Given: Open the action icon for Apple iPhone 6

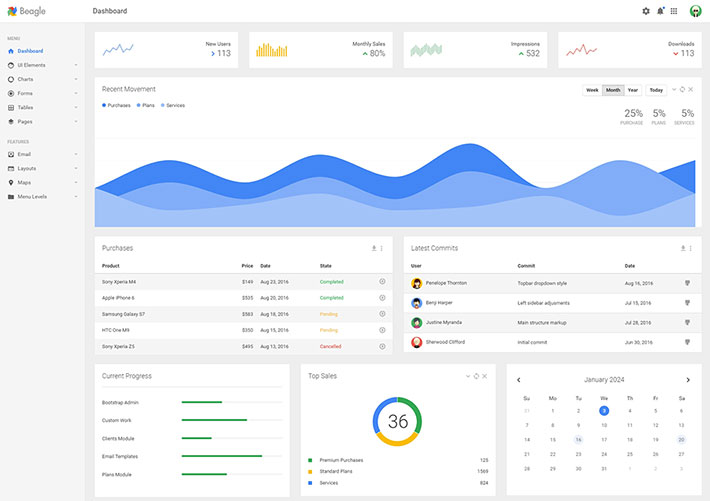Looking at the screenshot, I should tap(382, 298).
